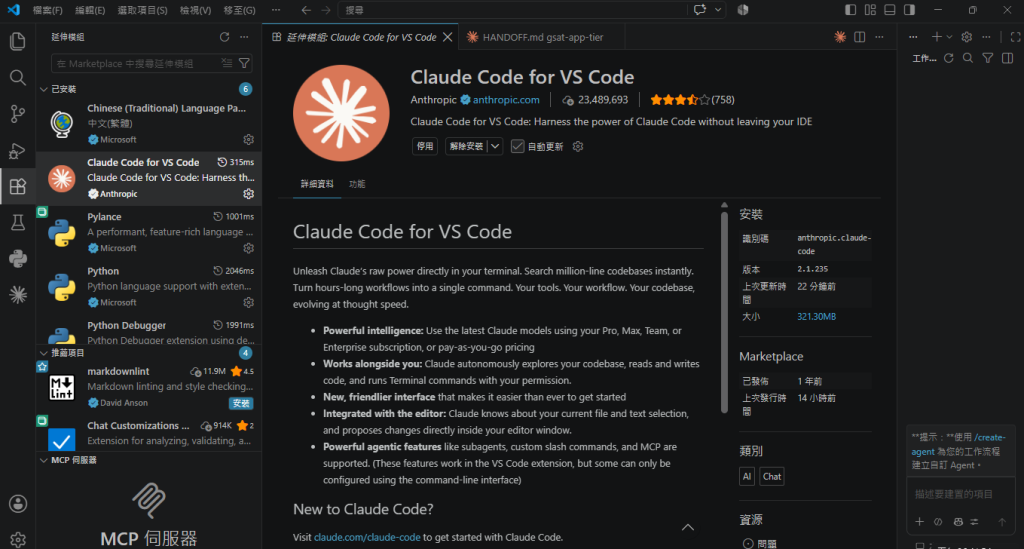Open the View menu
The image size is (1024, 549).
[x=195, y=10]
